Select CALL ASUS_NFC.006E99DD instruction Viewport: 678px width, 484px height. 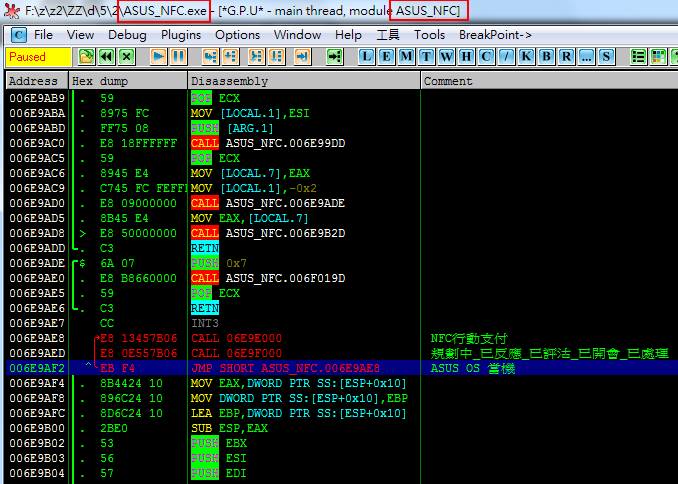pyautogui.click(x=268, y=143)
